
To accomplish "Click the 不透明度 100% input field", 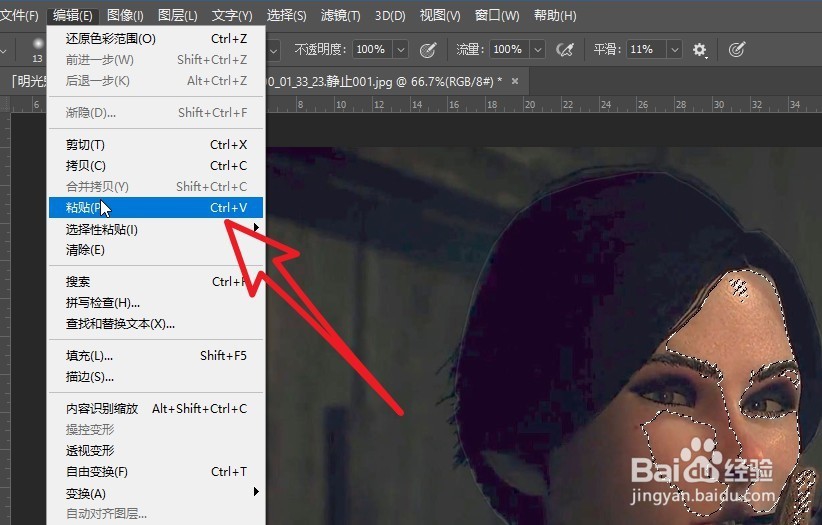I will (x=373, y=49).
